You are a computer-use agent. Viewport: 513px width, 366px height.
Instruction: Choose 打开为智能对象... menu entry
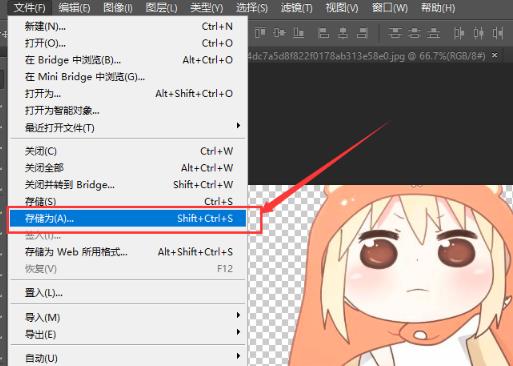click(x=128, y=110)
